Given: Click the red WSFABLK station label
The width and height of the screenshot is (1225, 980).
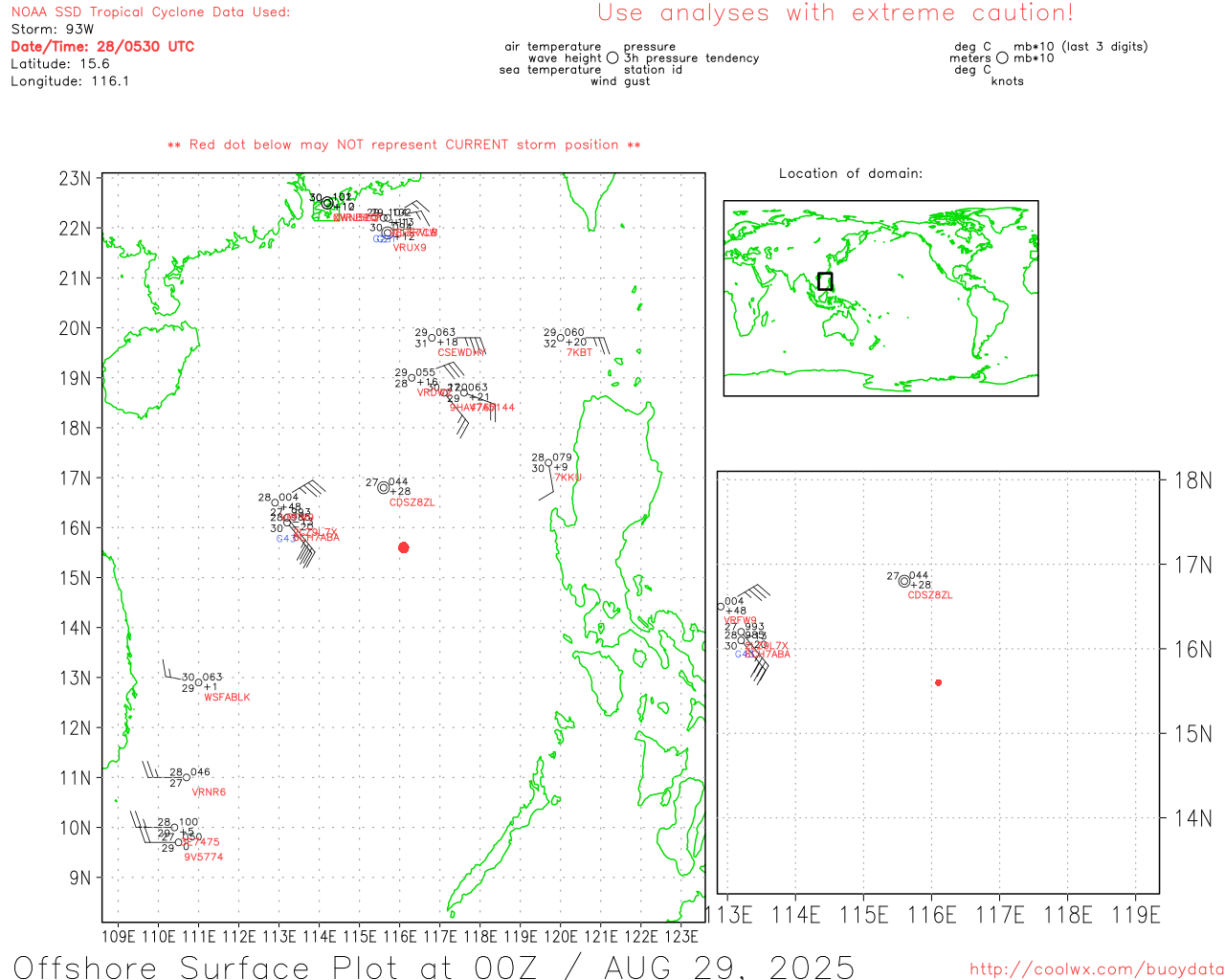Looking at the screenshot, I should coord(228,698).
